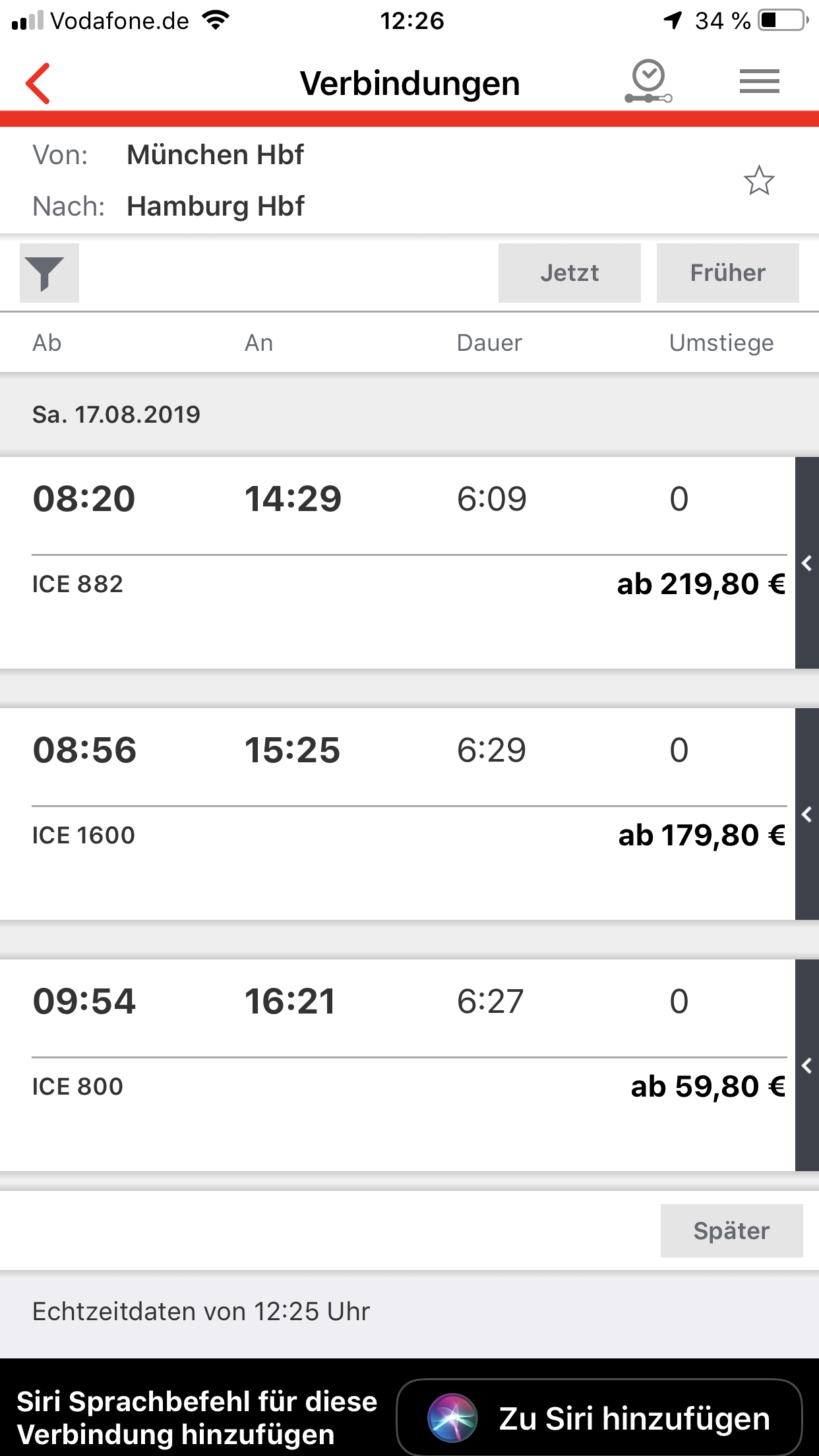The image size is (819, 1456).
Task: Tap the ab 179,80 € price
Action: pyautogui.click(x=702, y=835)
